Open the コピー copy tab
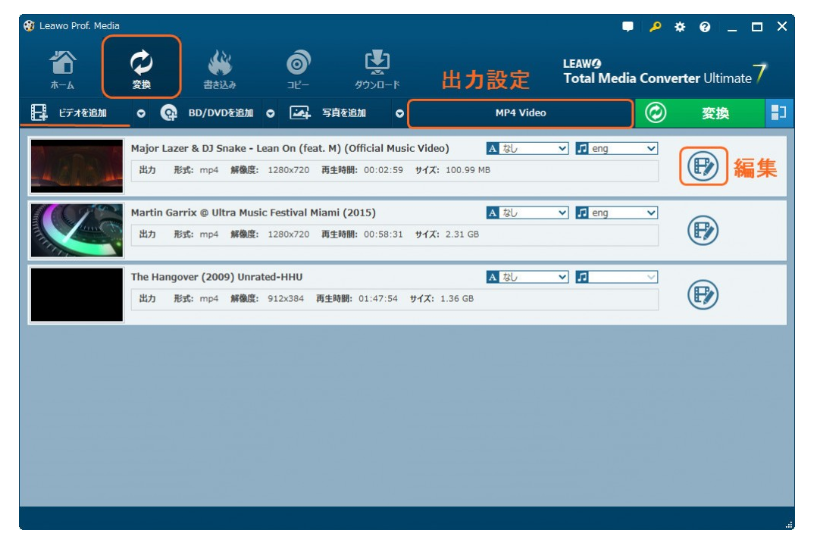This screenshot has height=543, width=817. (x=298, y=68)
